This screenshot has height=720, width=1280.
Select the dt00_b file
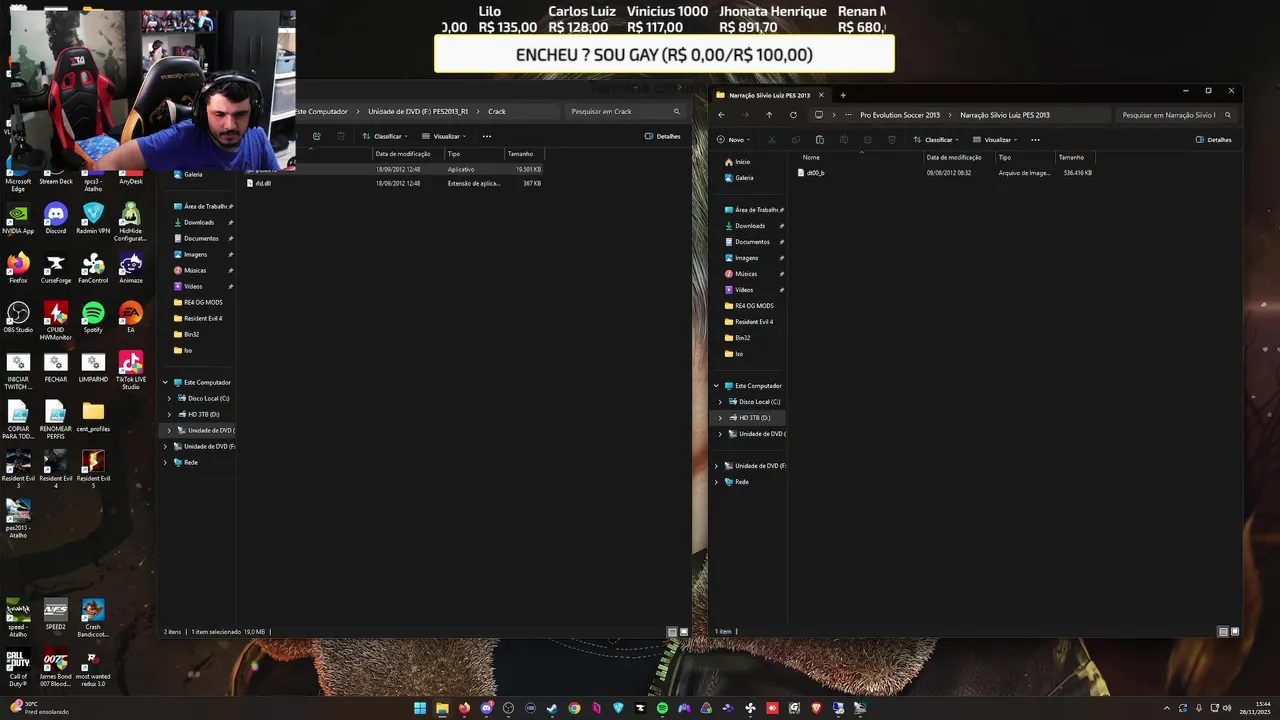coord(815,173)
